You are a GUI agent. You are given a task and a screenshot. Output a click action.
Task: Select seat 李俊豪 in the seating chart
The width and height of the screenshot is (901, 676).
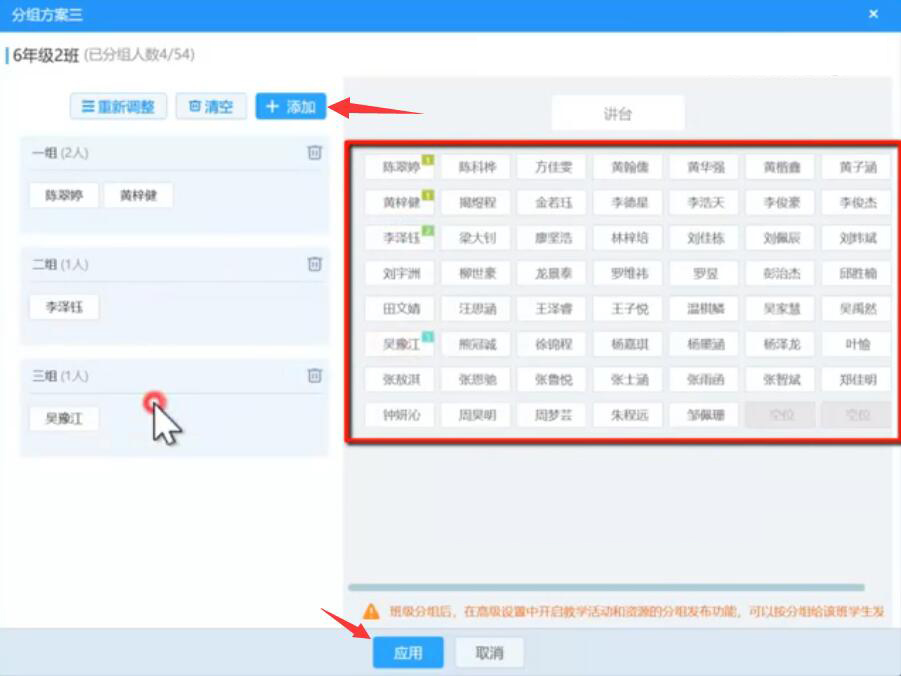781,202
